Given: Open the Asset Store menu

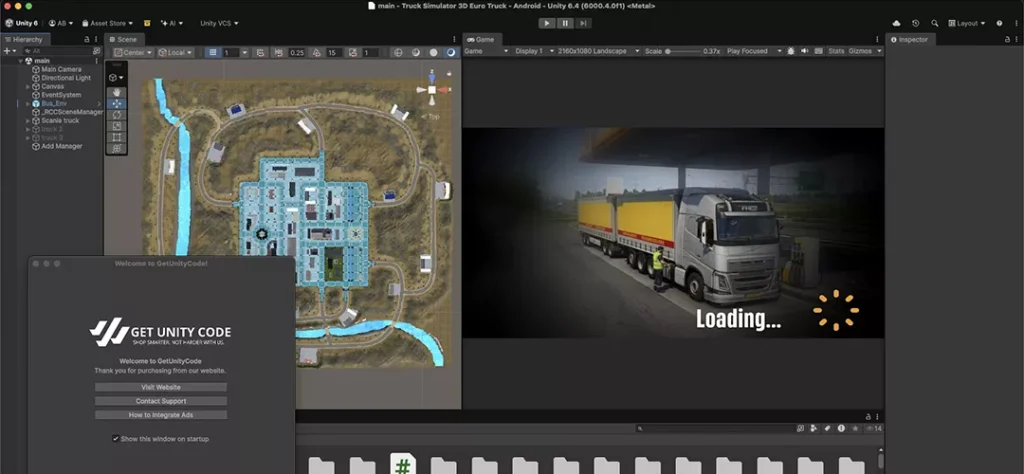Looking at the screenshot, I should pos(107,24).
